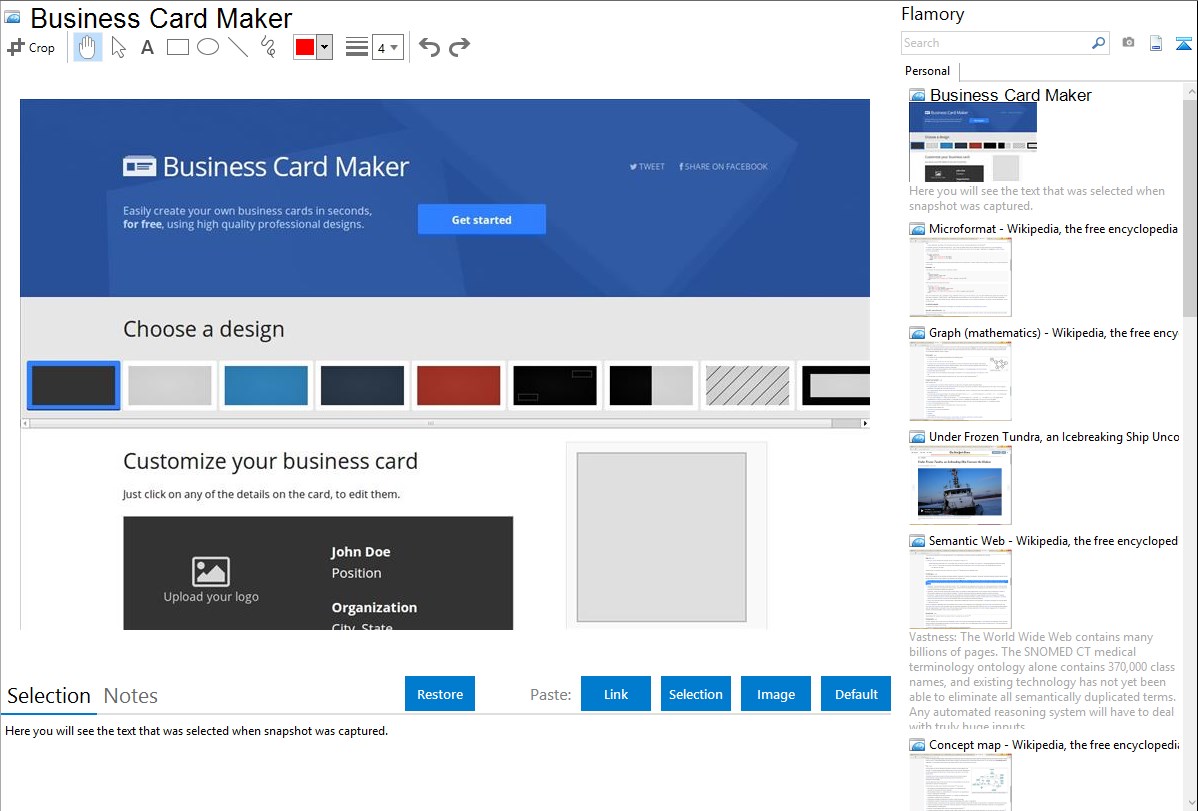Click the "Customize your business card" heading
Viewport: 1198px width, 811px height.
[x=270, y=462]
